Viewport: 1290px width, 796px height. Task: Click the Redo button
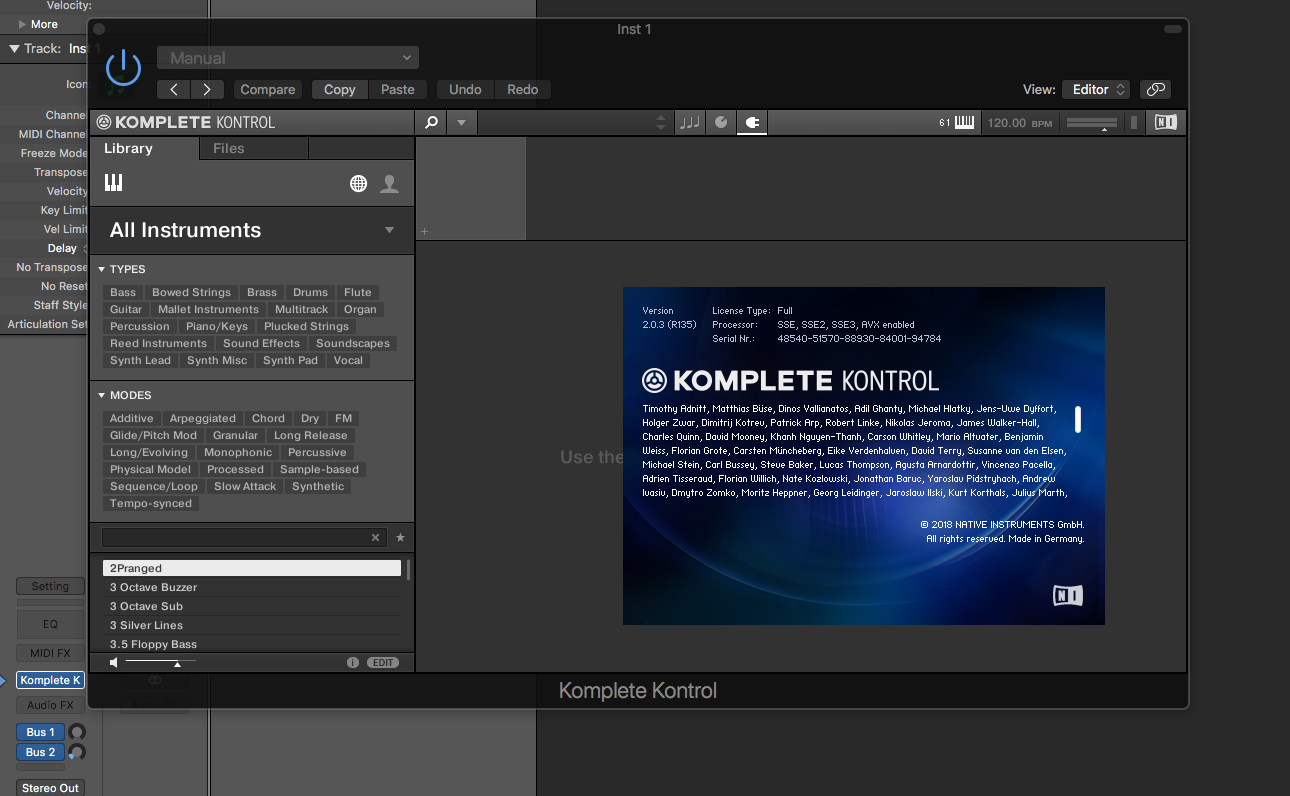click(523, 89)
